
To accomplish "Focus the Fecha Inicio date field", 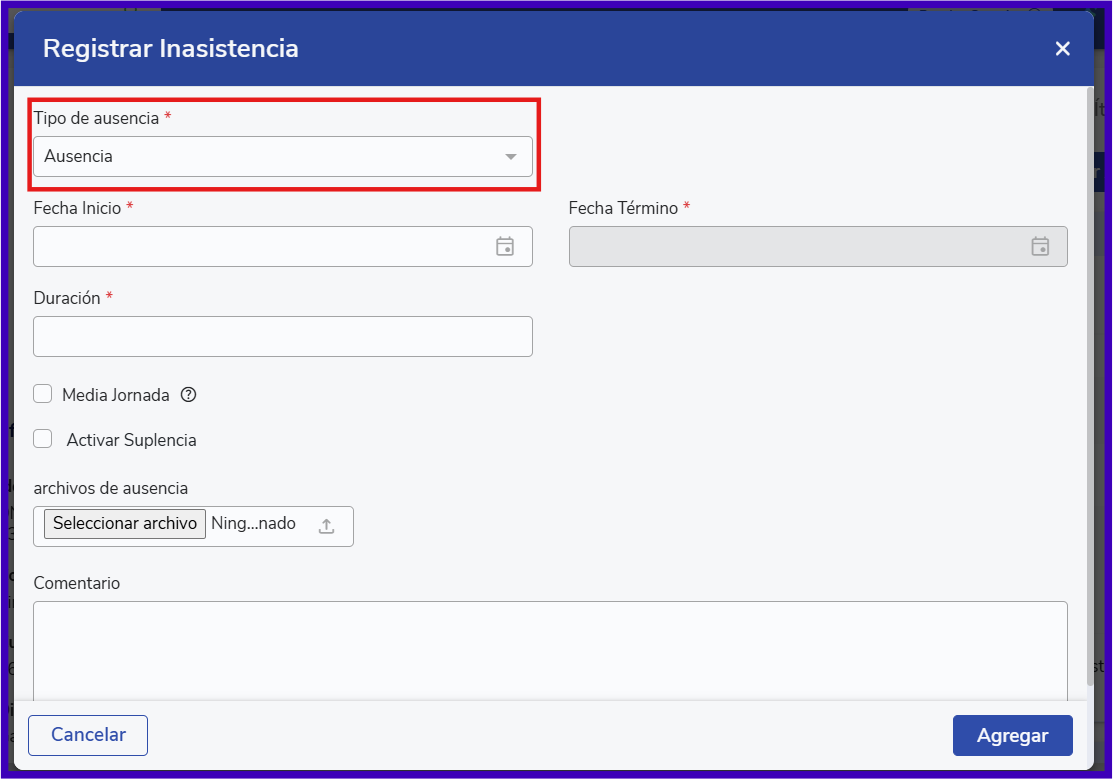I will click(260, 246).
